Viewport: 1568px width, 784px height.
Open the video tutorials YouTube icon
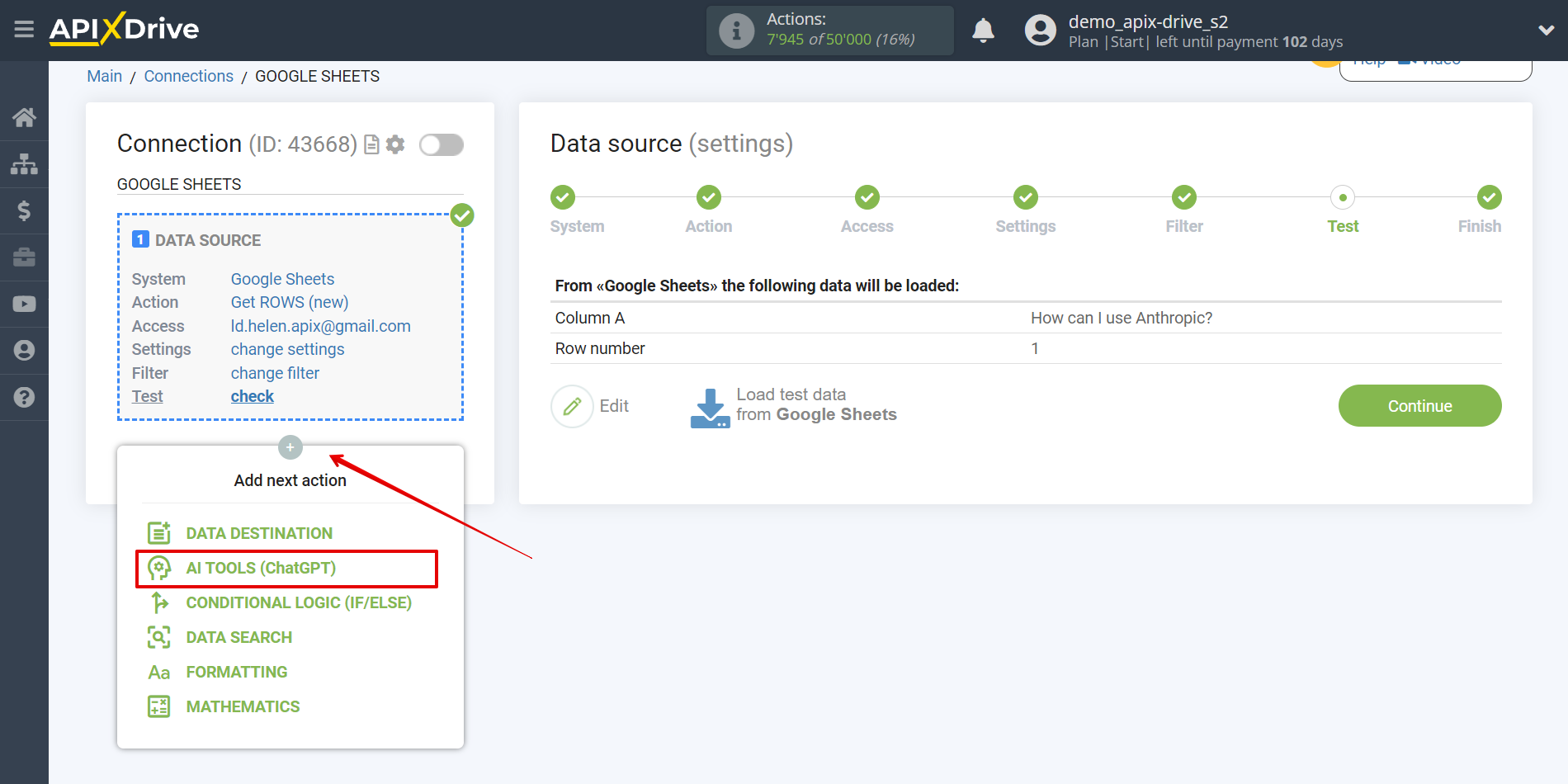tap(24, 304)
